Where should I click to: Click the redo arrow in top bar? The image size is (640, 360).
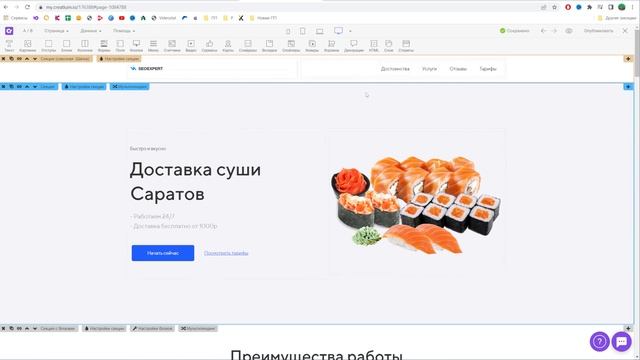pyautogui.click(x=554, y=31)
